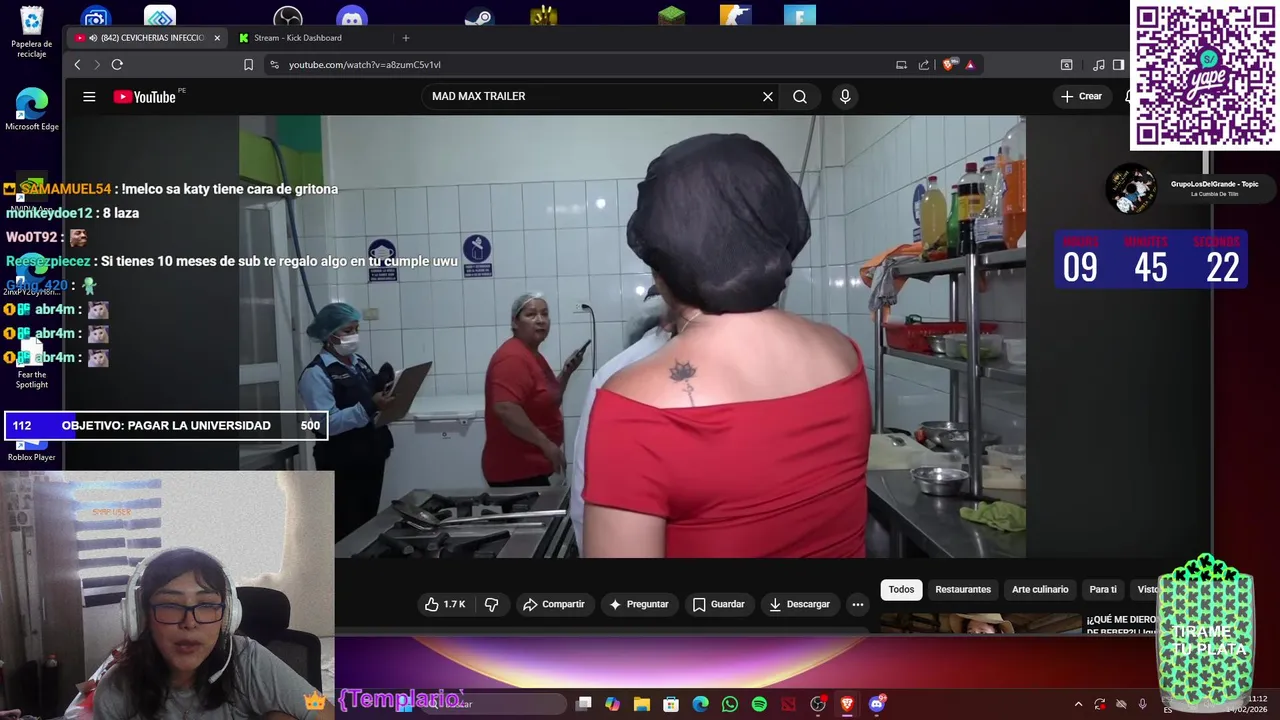The height and width of the screenshot is (720, 1280).
Task: Click the OBJETIVO: PAGAR LA UNIVERSIDAD goal bar
Action: [166, 426]
